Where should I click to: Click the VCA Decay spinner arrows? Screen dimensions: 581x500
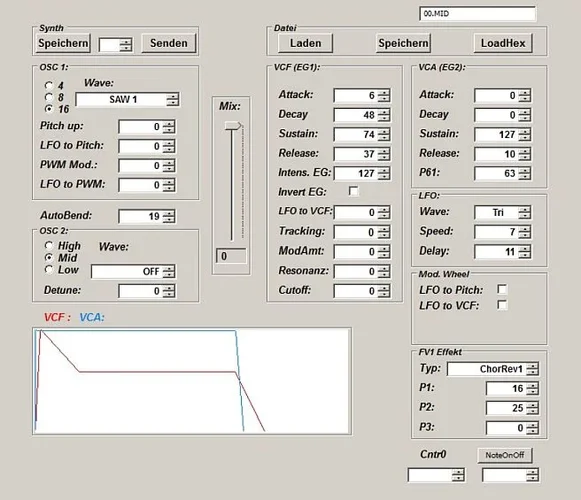coord(525,115)
